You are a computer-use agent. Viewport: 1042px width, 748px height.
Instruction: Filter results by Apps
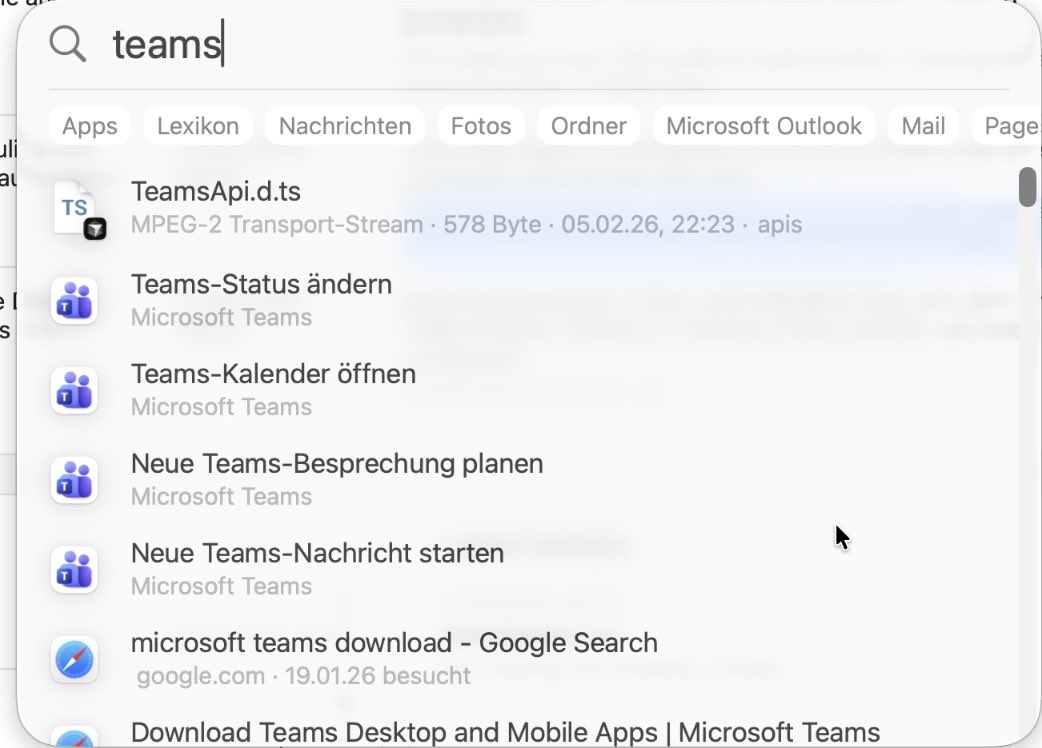90,126
